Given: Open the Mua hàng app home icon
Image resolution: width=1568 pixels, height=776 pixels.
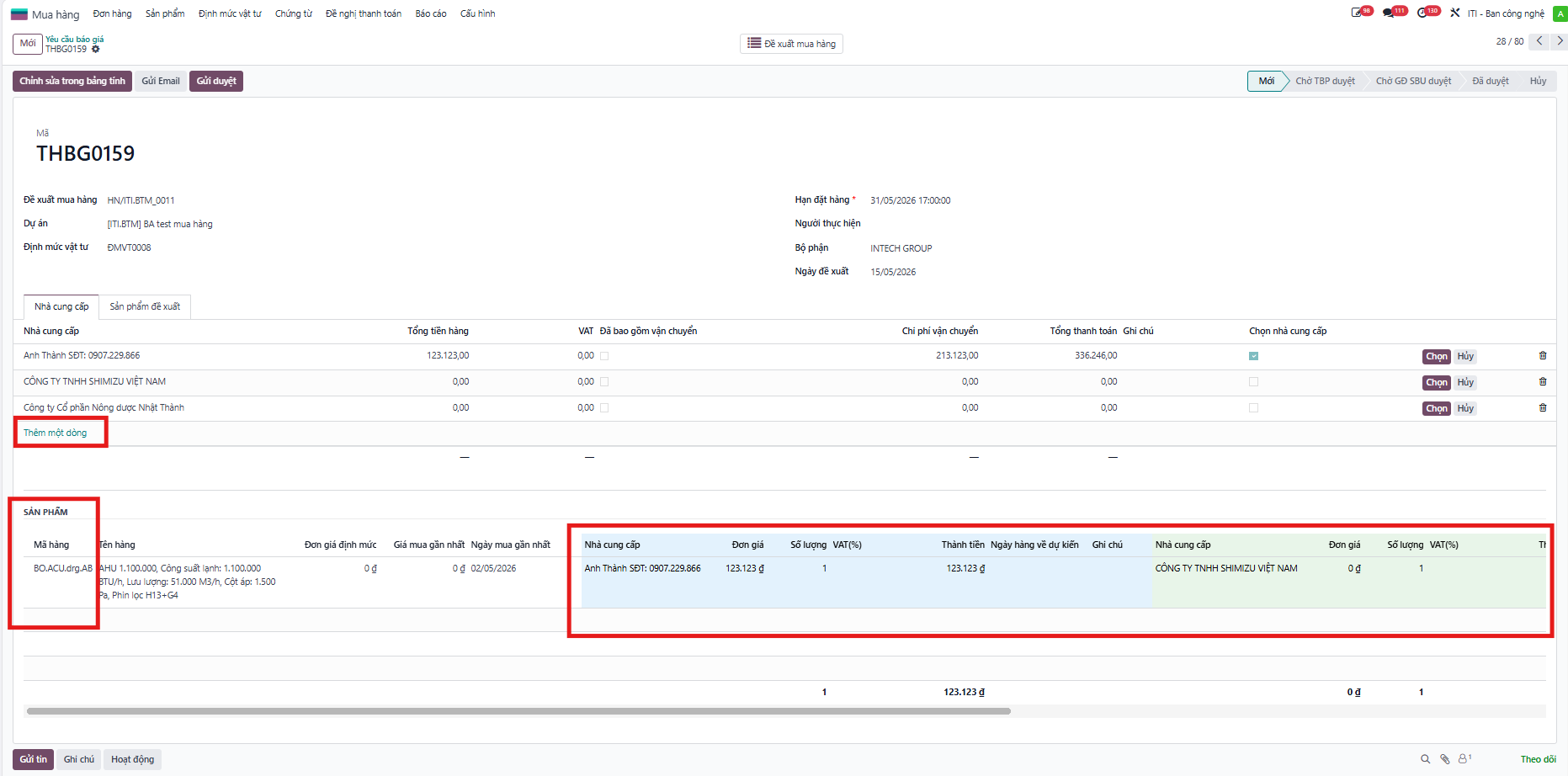Looking at the screenshot, I should click(19, 14).
